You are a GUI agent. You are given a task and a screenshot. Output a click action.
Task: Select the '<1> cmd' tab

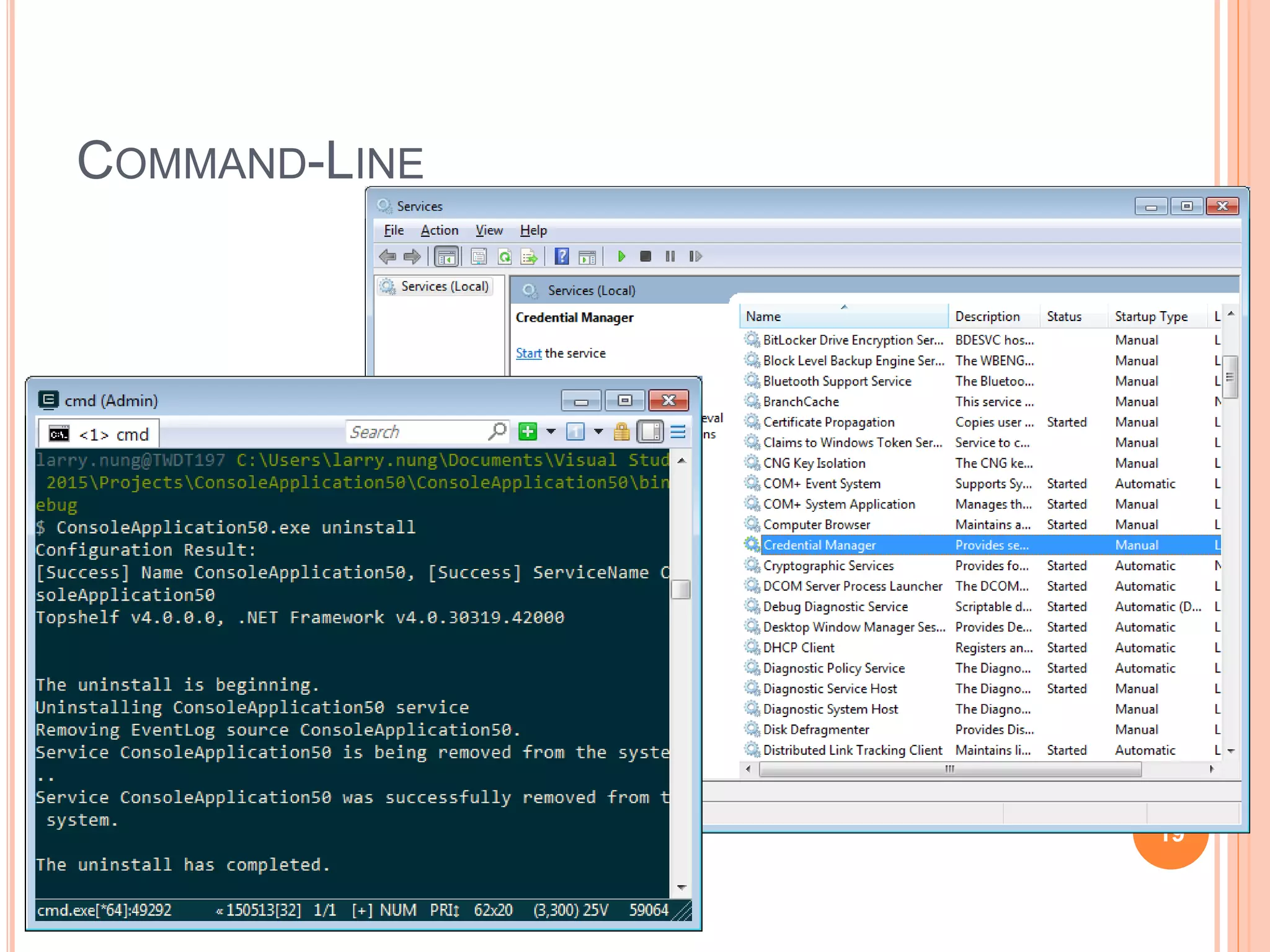click(x=99, y=434)
